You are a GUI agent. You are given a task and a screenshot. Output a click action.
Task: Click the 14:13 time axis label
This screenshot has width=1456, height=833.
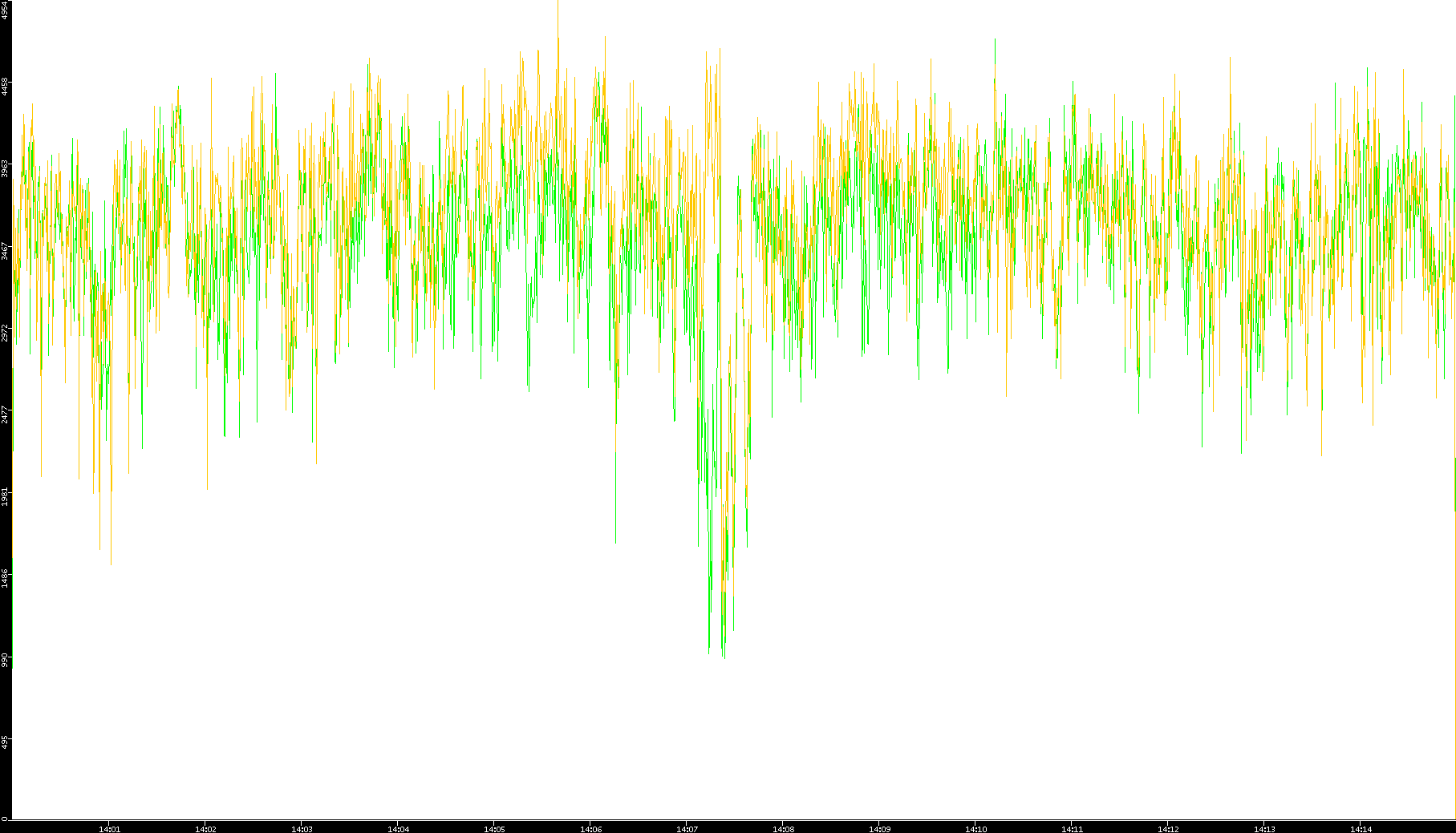click(x=1264, y=829)
